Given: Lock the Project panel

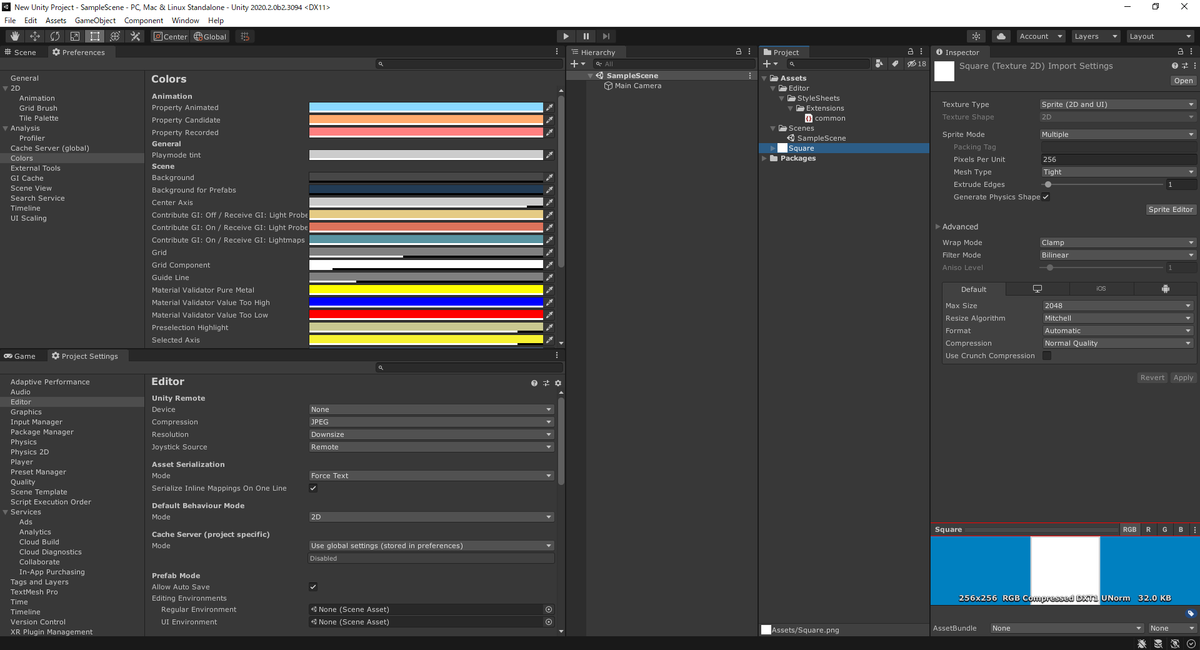Looking at the screenshot, I should coord(911,52).
